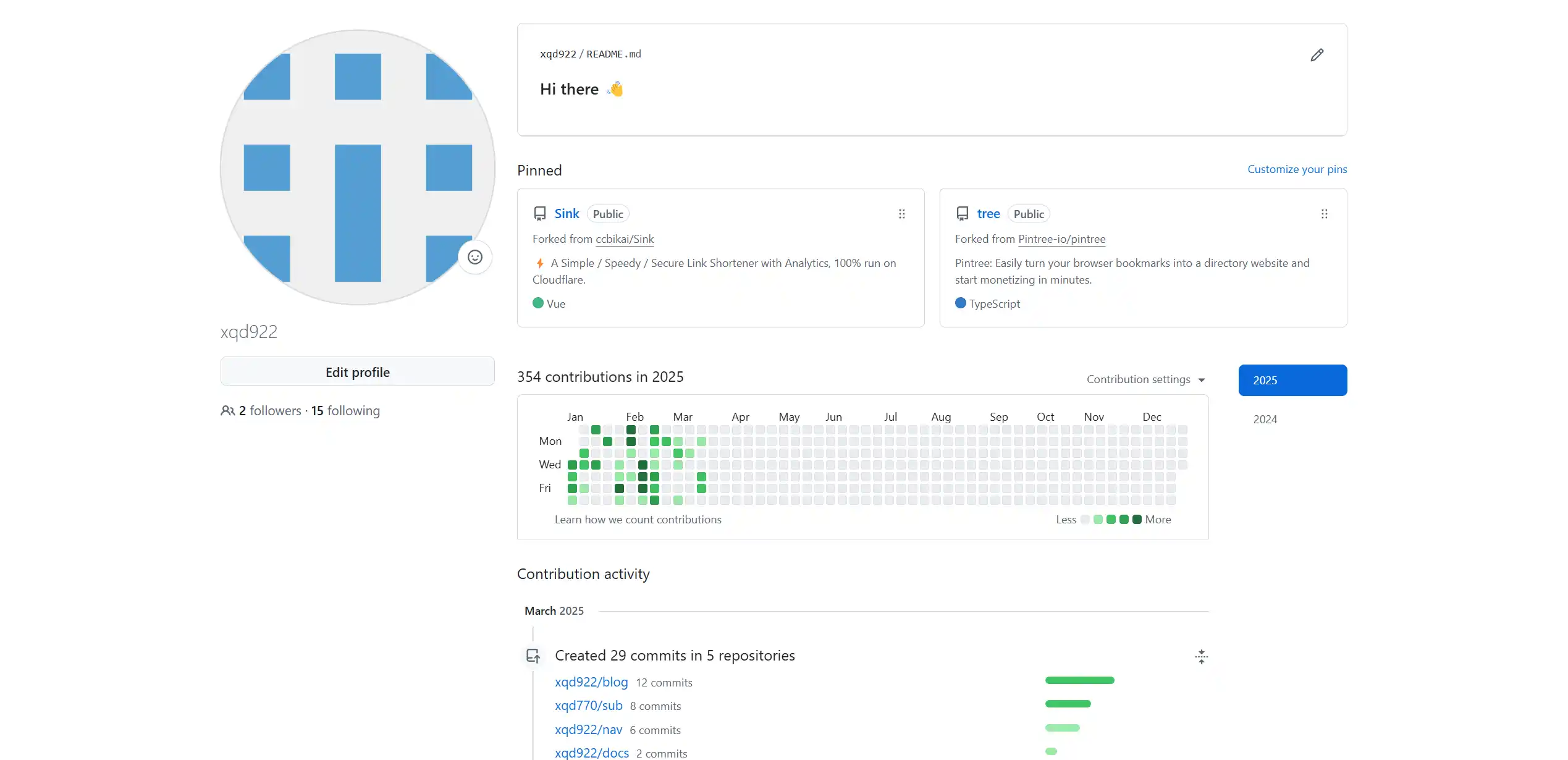Click the xqd922/blog commits progress bar
Image resolution: width=1568 pixels, height=760 pixels.
coord(1079,680)
